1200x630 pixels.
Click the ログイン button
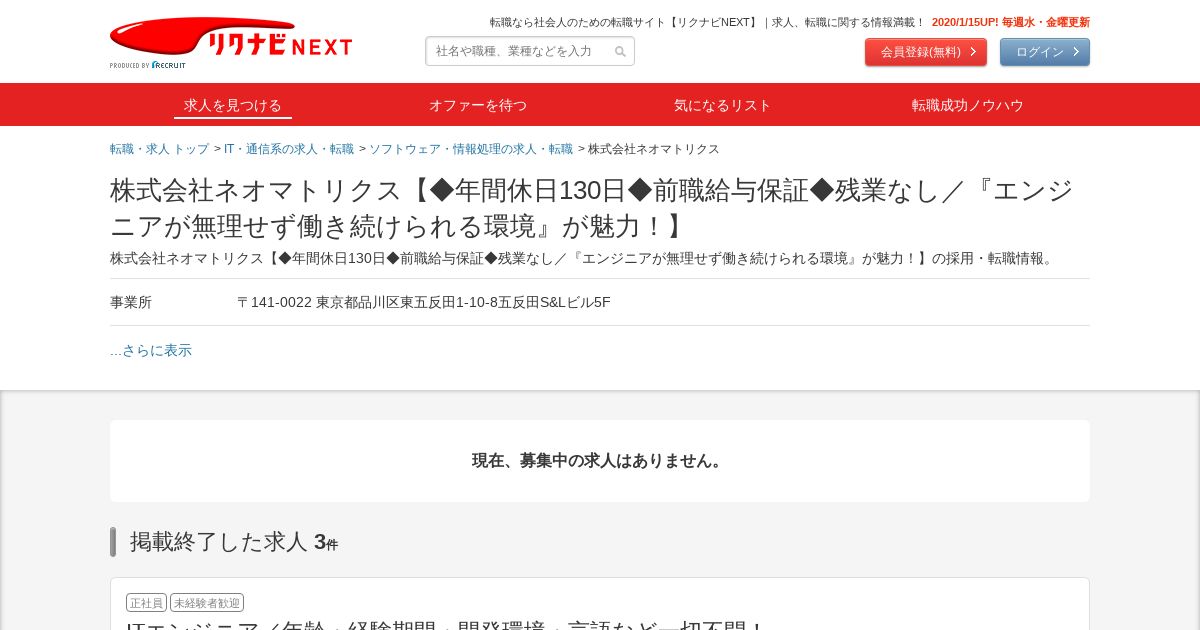point(1045,52)
